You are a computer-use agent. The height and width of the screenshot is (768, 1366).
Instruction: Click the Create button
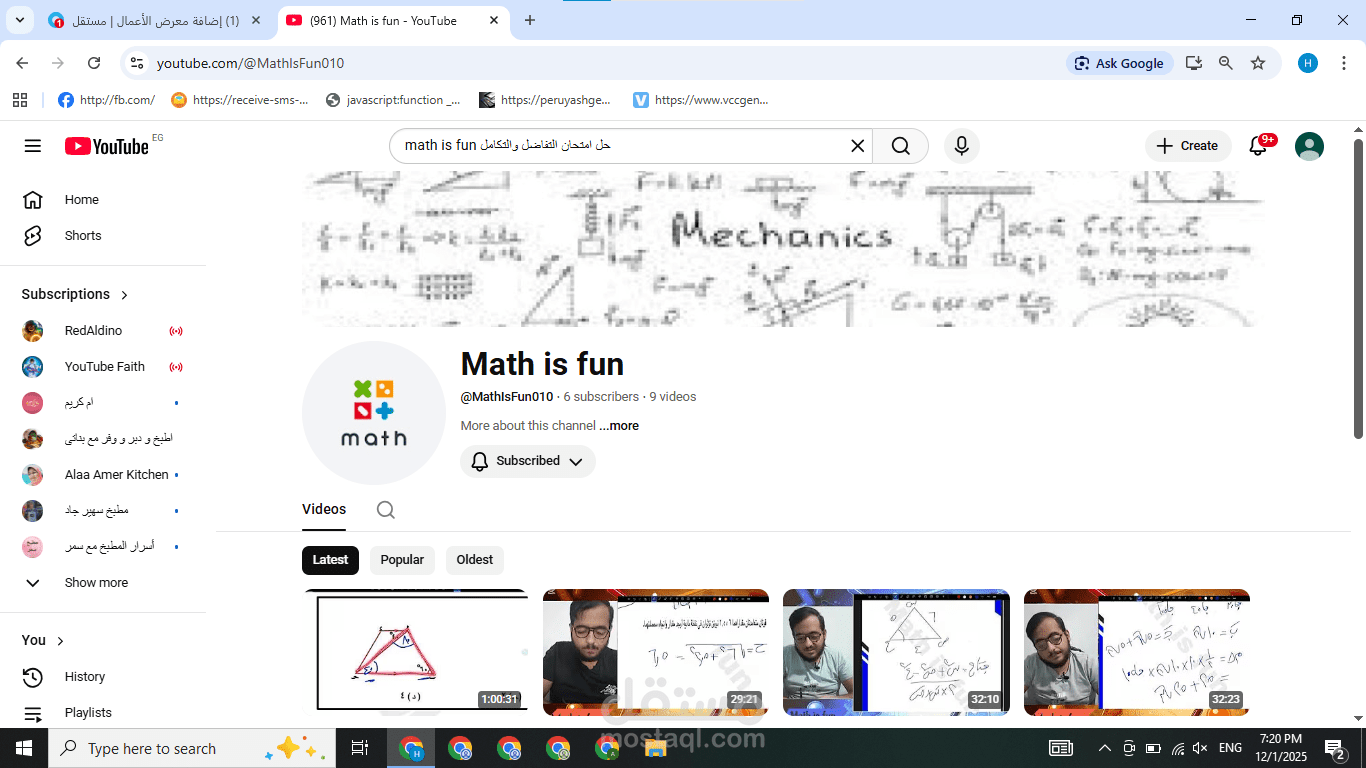point(1187,146)
